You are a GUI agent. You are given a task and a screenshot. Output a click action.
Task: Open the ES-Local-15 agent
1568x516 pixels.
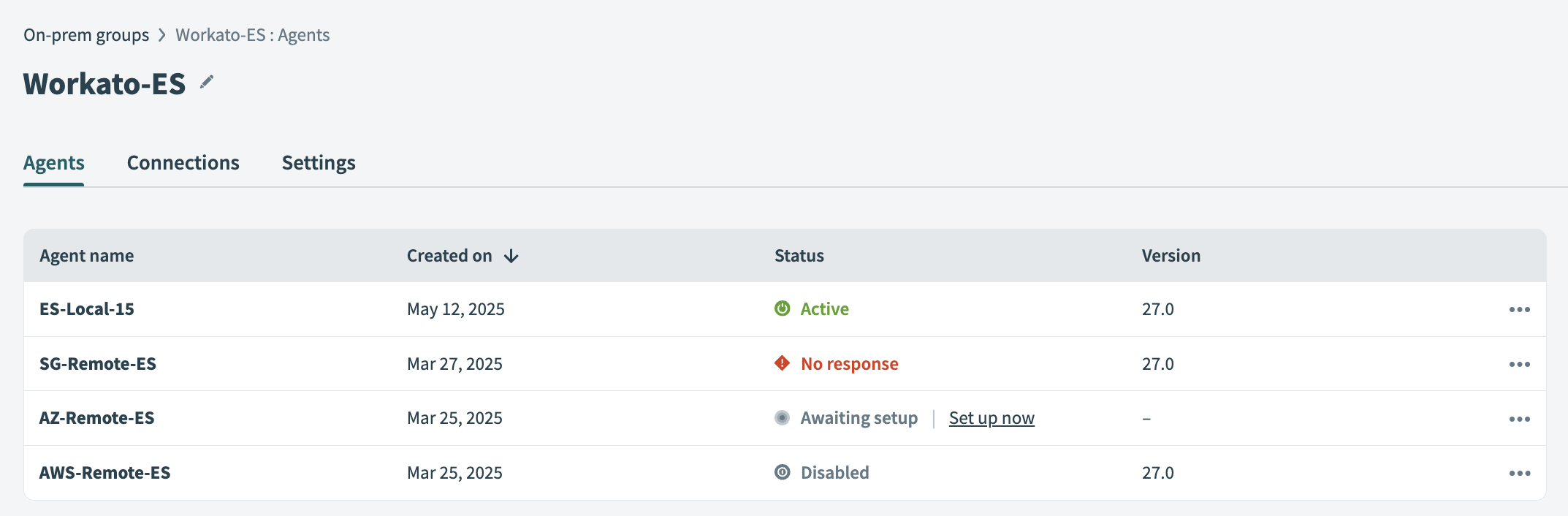87,309
